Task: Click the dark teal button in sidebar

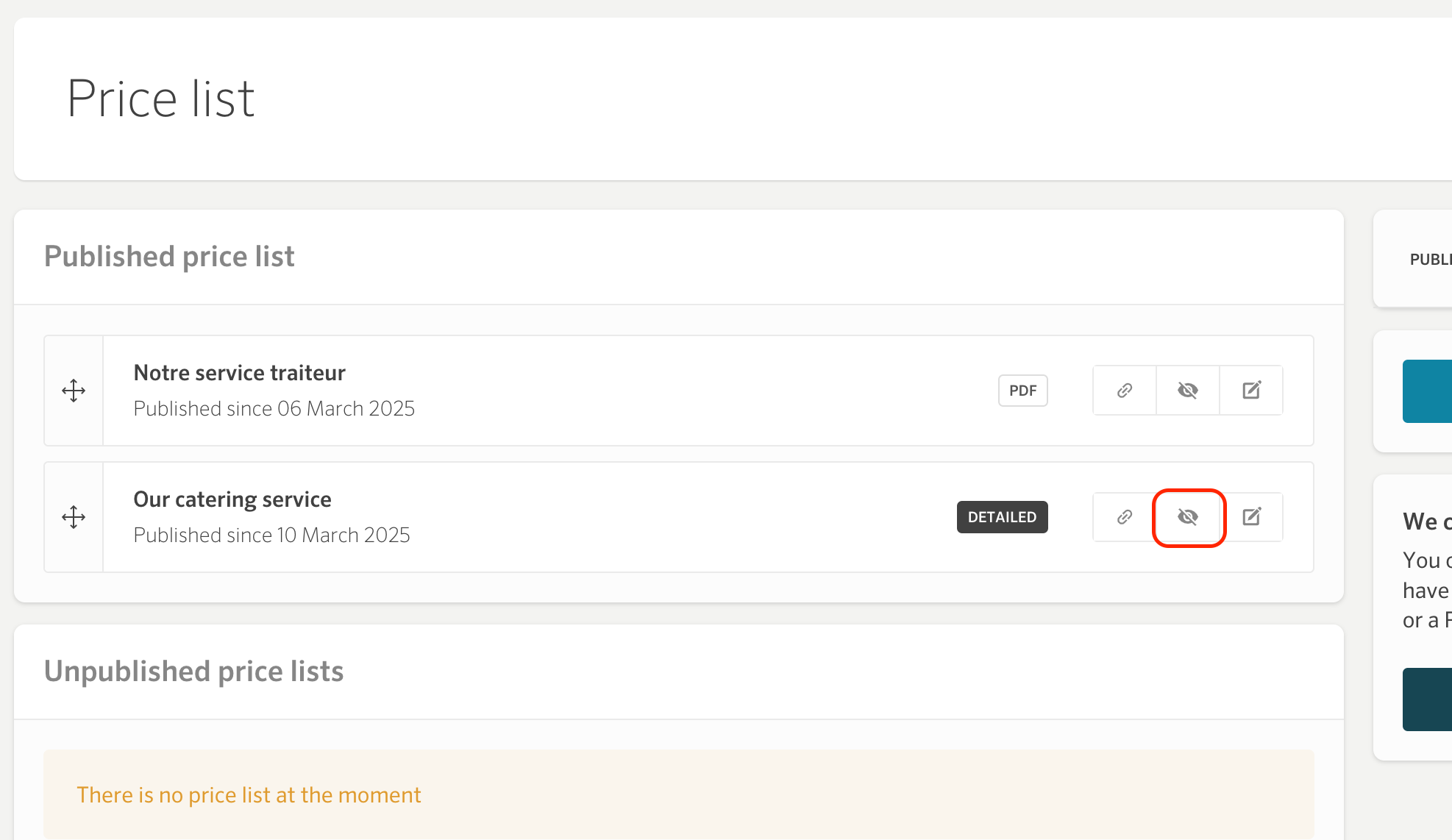Action: (x=1427, y=700)
